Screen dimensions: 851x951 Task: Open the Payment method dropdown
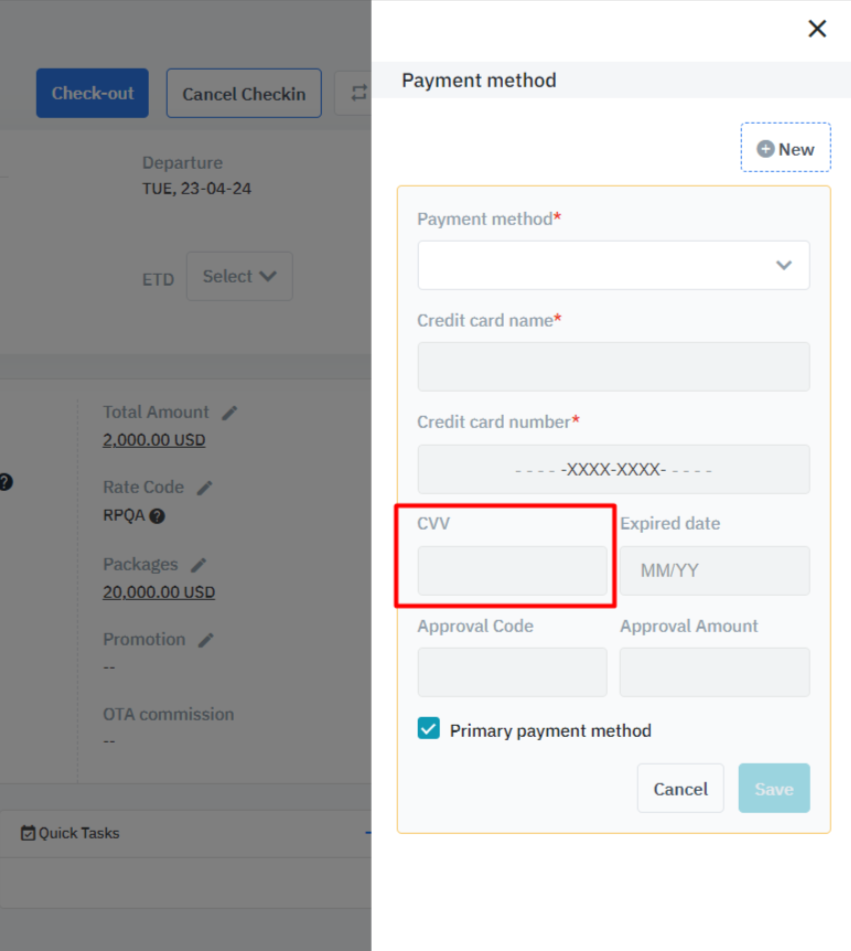point(613,265)
